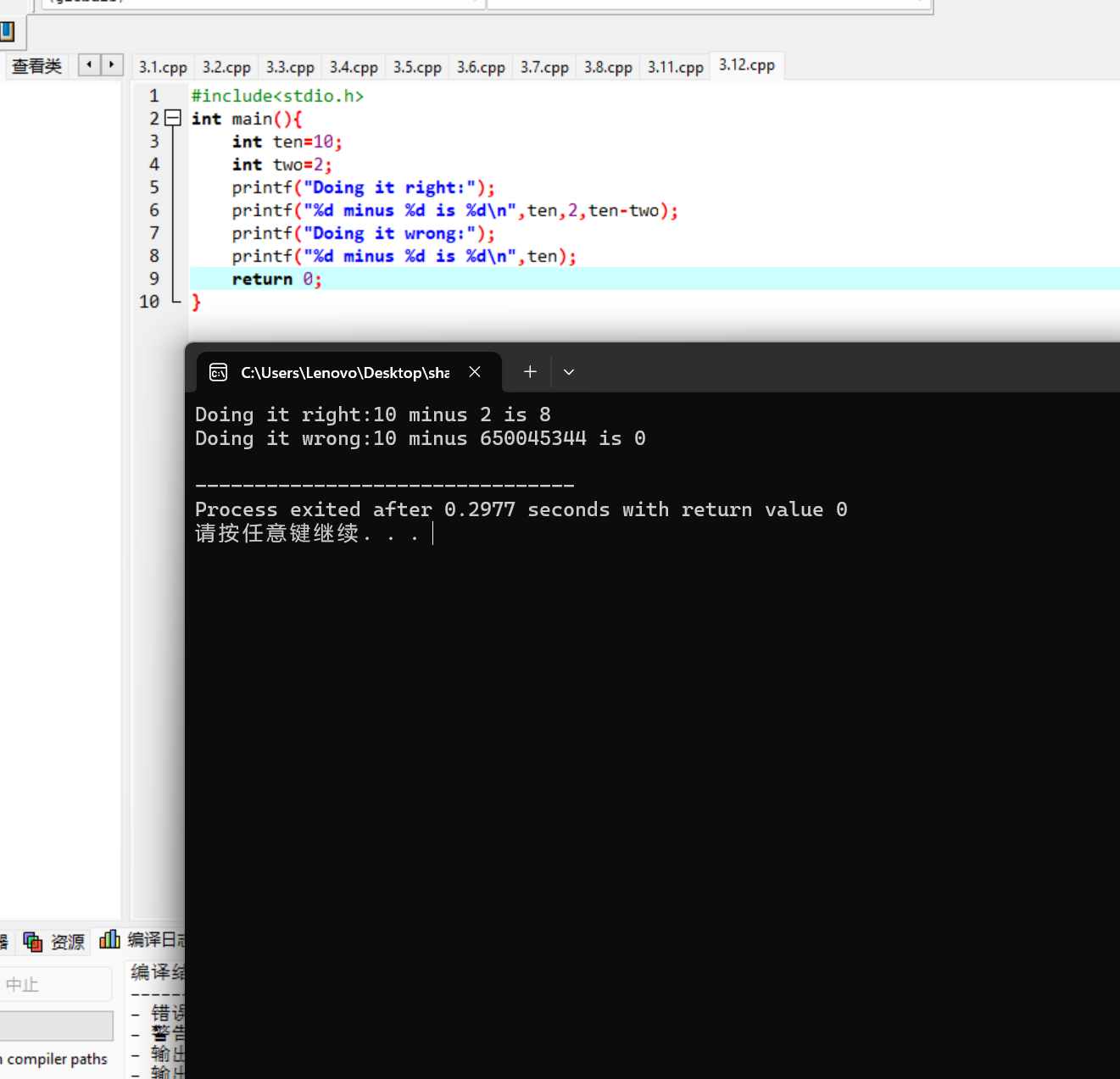Switch to the 3.2.cpp tab
The height and width of the screenshot is (1079, 1120).
click(226, 67)
